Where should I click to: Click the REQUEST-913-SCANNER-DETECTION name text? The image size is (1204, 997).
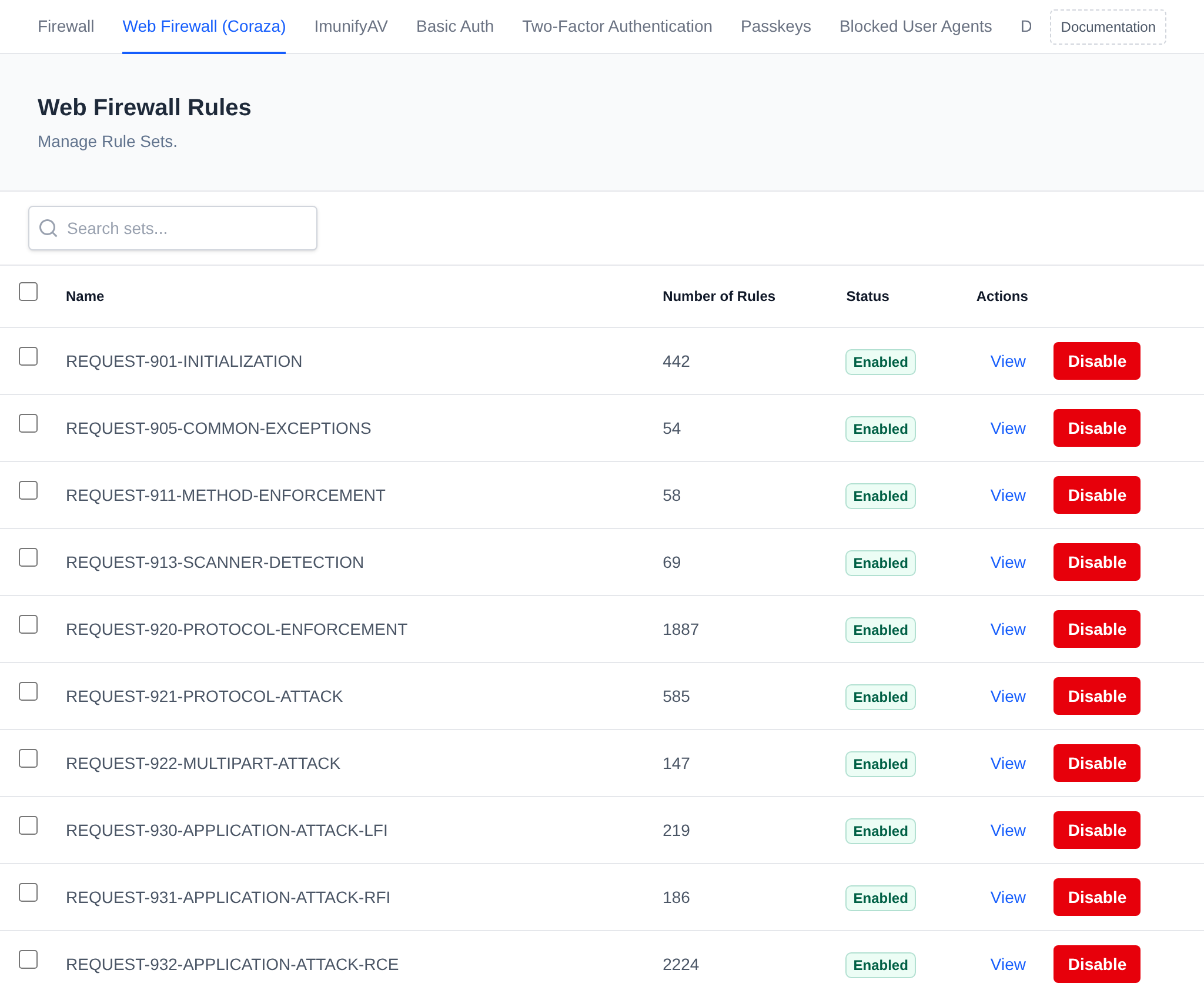215,562
